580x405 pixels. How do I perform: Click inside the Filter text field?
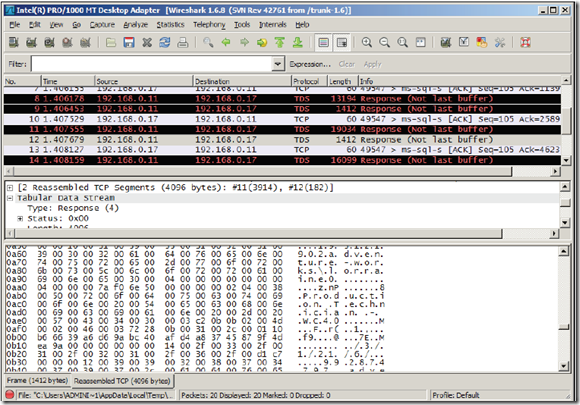pyautogui.click(x=152, y=64)
